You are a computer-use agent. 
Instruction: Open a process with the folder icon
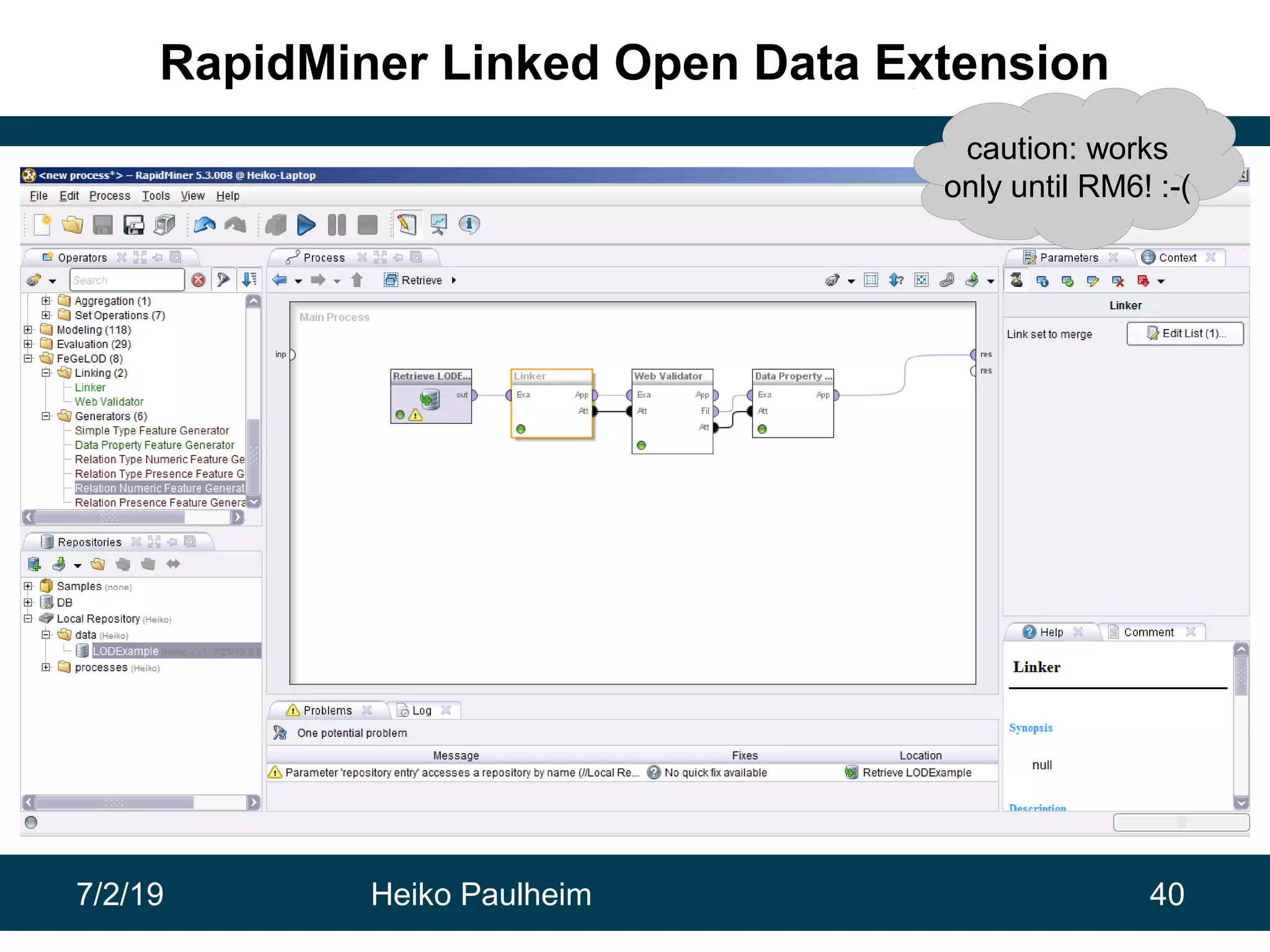[x=73, y=224]
